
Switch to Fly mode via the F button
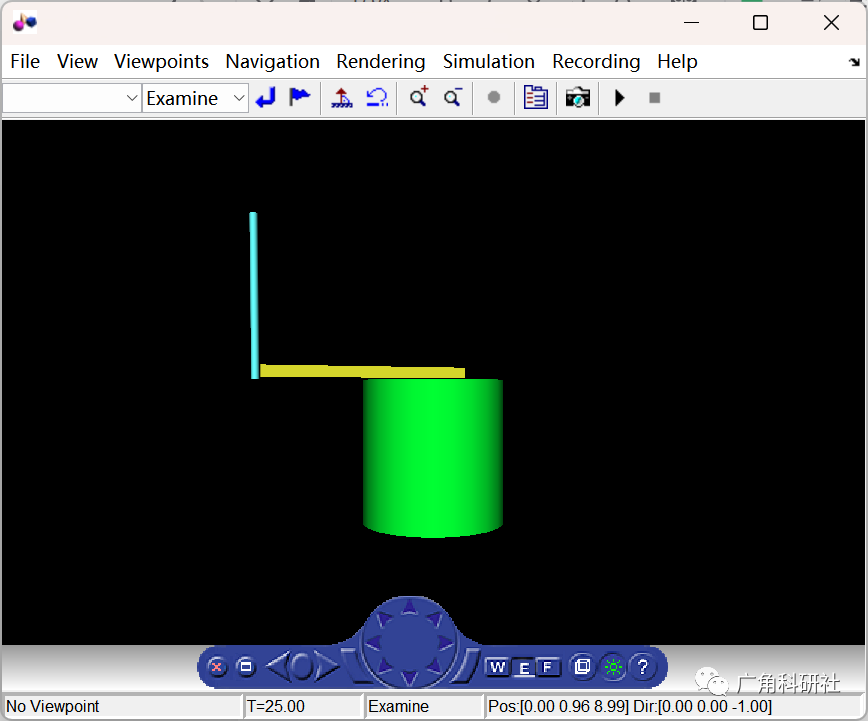click(x=548, y=666)
